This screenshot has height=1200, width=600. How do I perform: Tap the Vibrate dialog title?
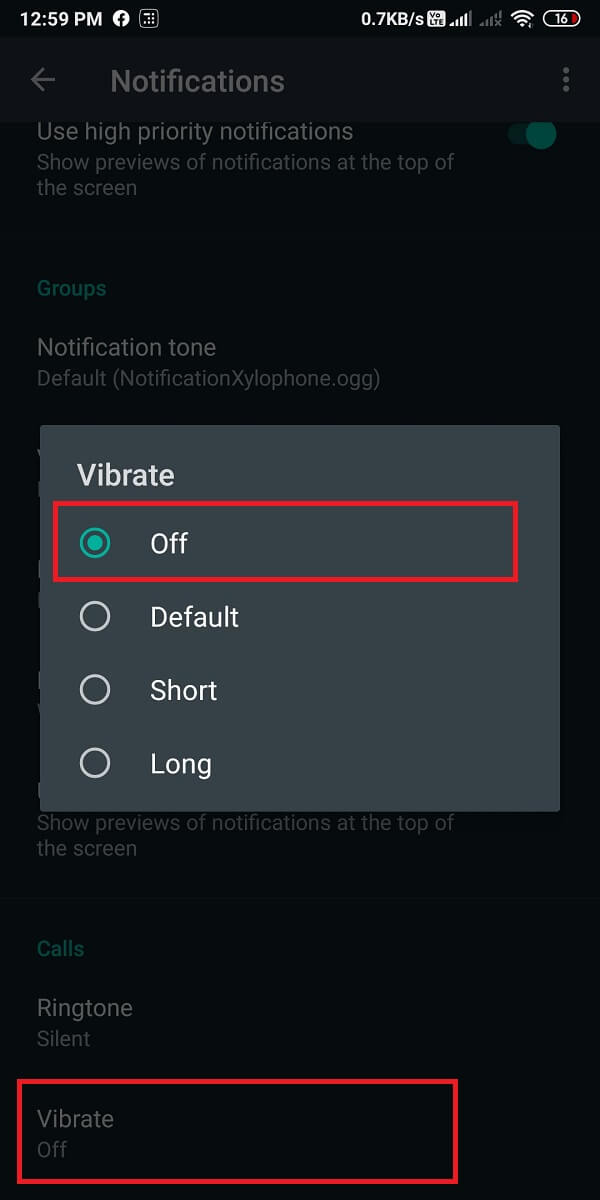click(126, 475)
